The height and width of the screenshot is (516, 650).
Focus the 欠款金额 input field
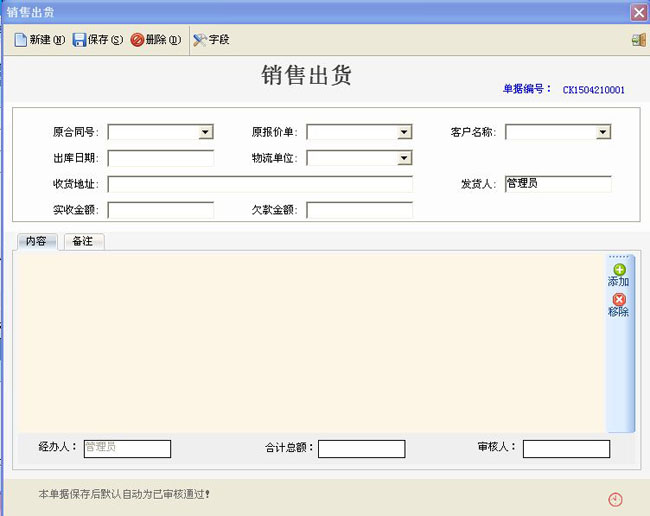(359, 210)
